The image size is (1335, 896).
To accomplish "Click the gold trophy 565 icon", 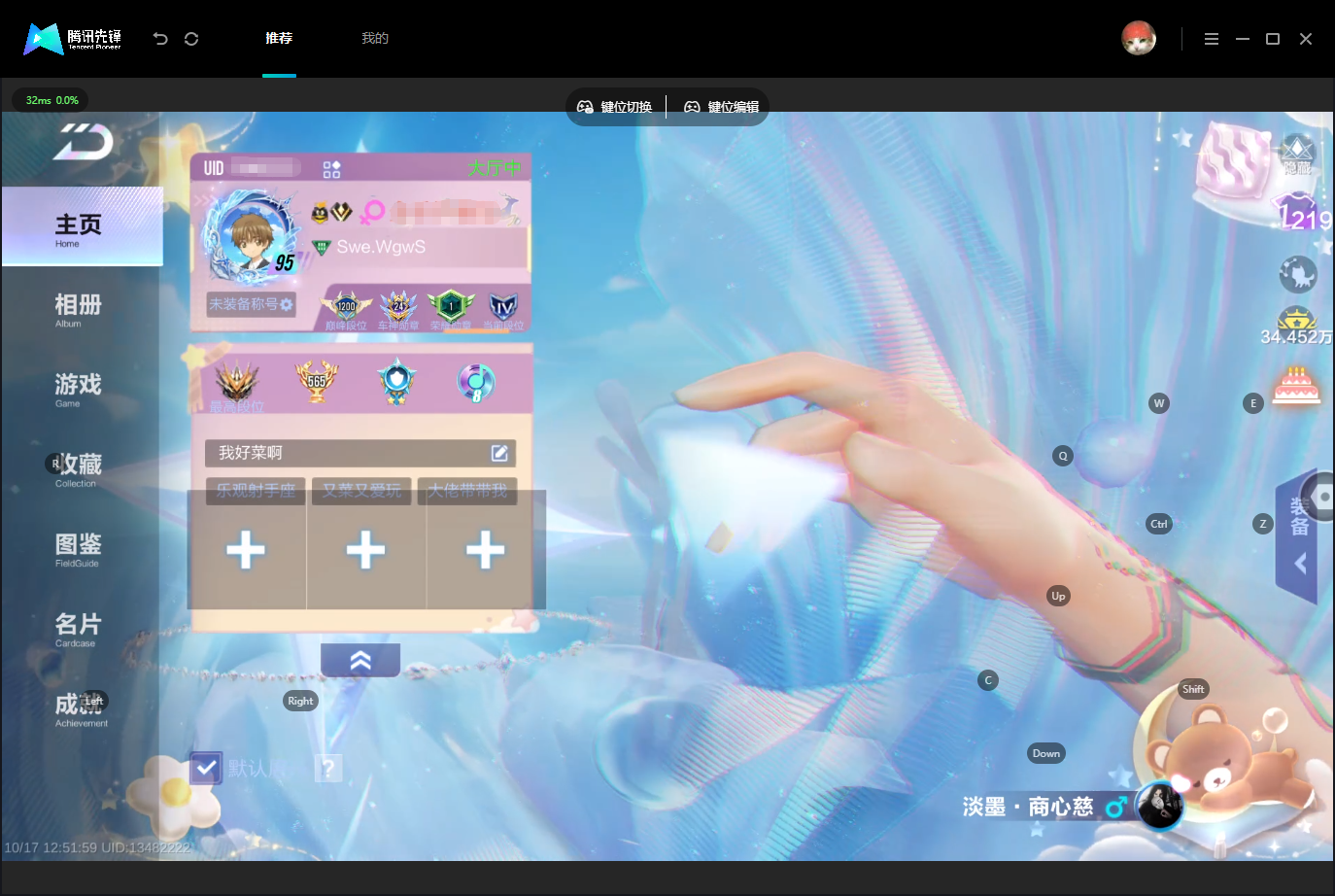I will (317, 381).
